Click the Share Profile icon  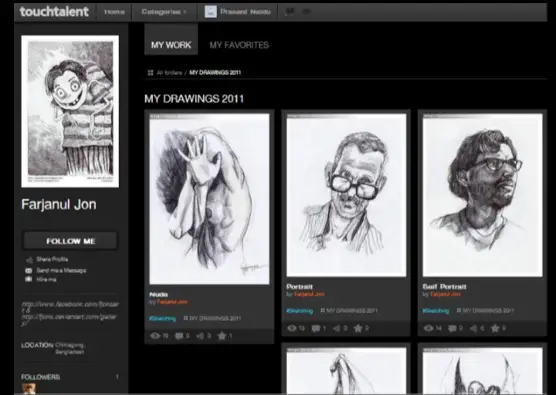(29, 260)
